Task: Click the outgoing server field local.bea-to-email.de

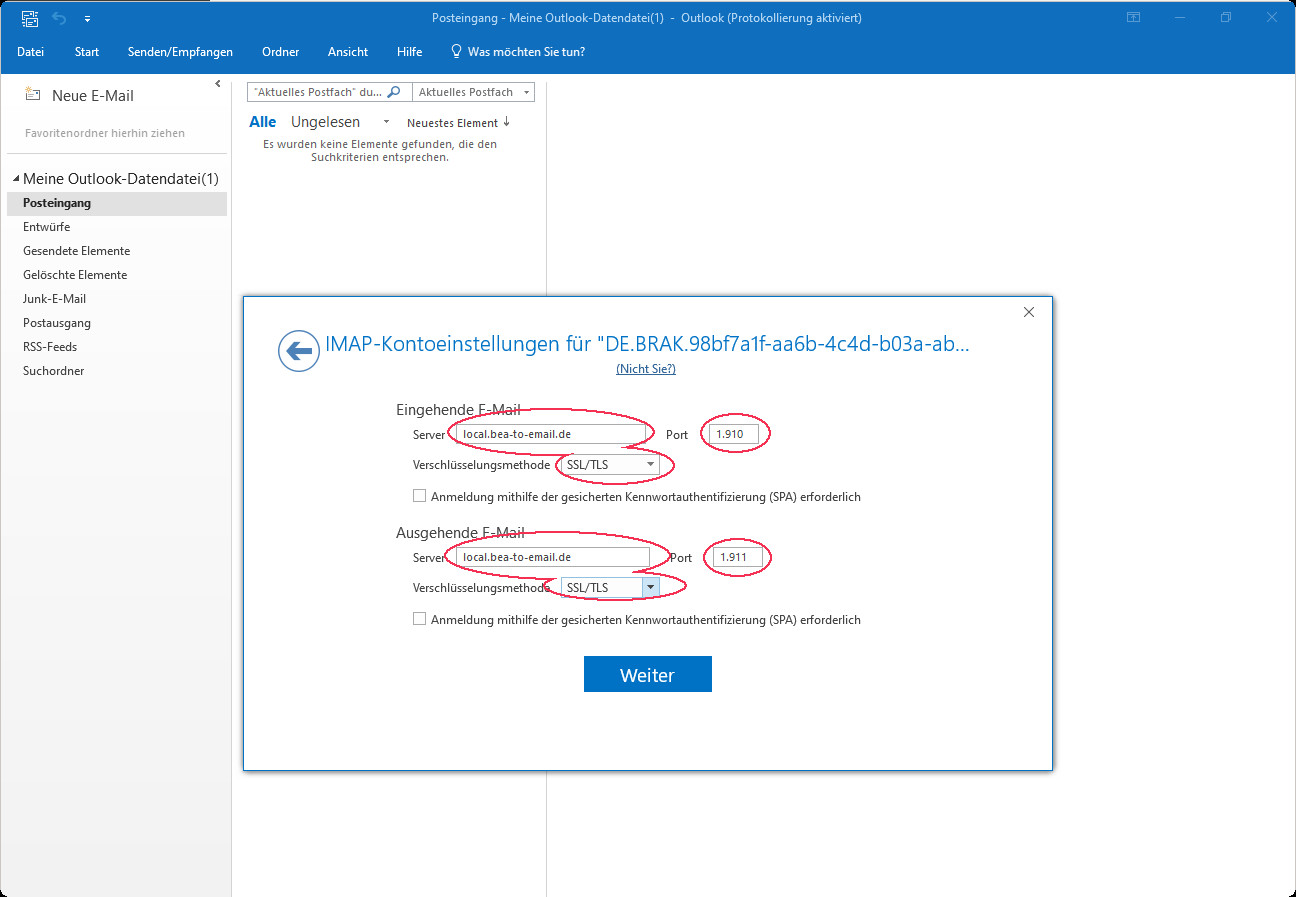Action: pos(551,557)
